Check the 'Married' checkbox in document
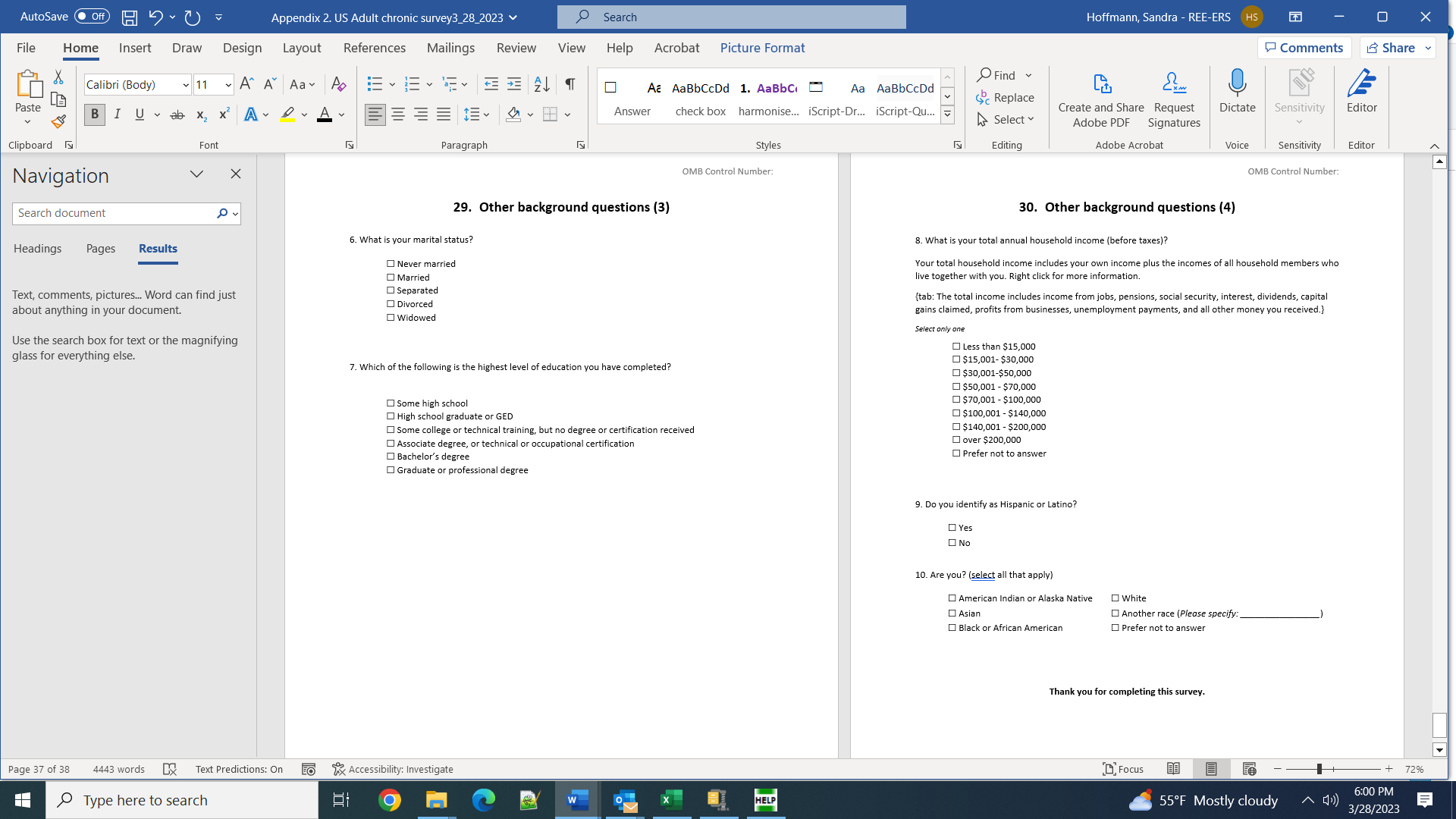1456x819 pixels. (391, 278)
